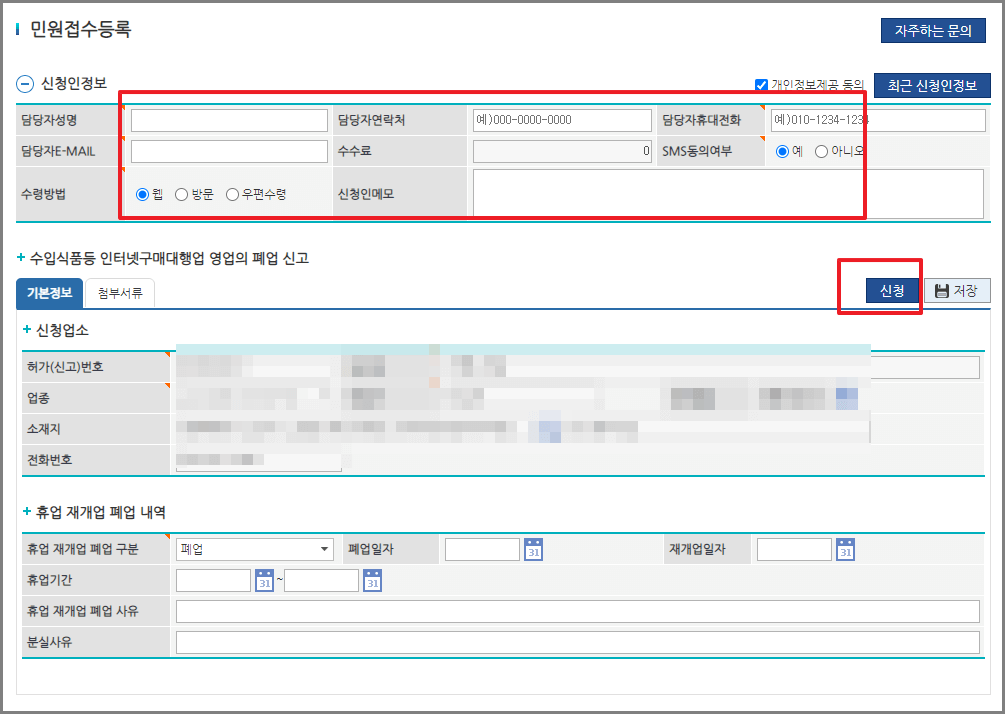Click the 담당자성명 input field
The image size is (1005, 714).
click(x=230, y=119)
